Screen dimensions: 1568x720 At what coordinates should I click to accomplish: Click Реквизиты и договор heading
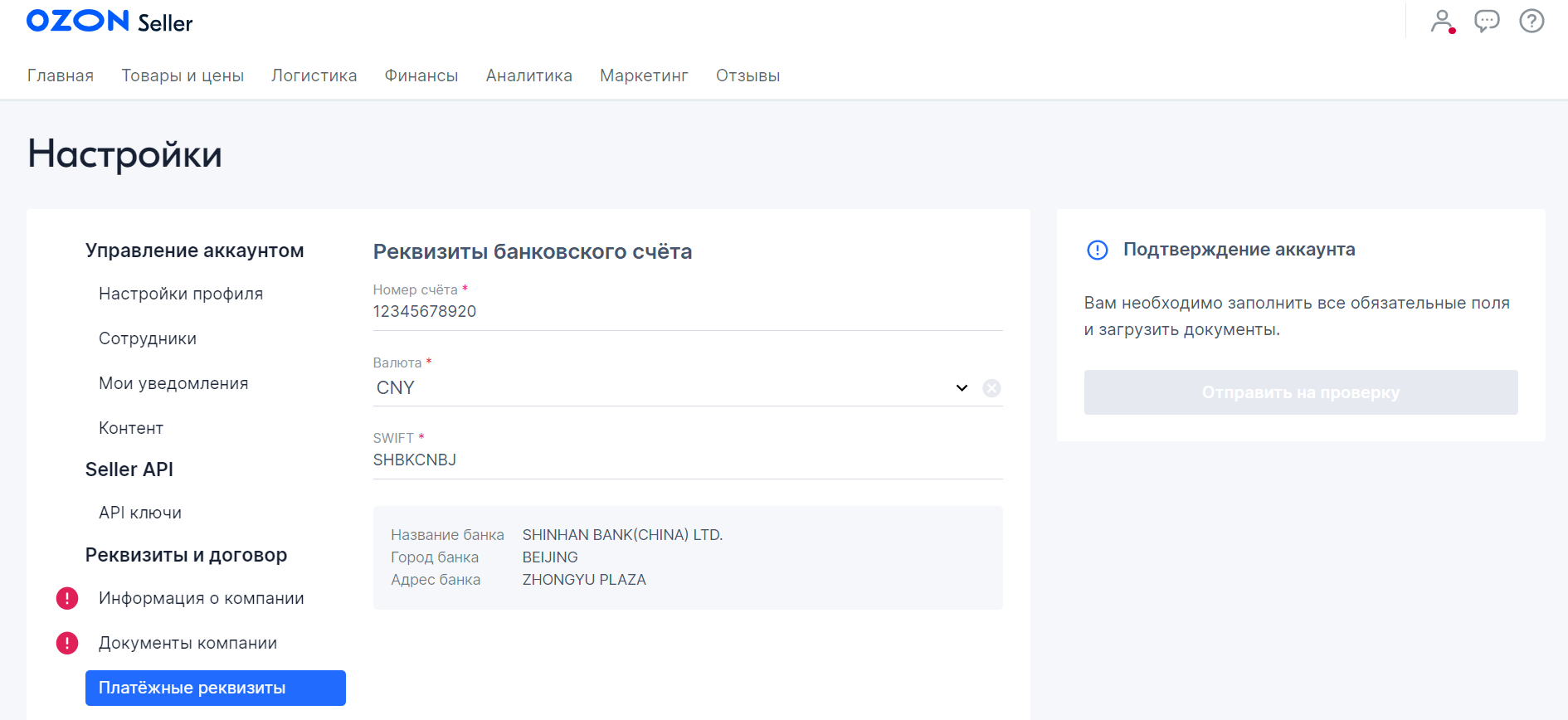[187, 555]
